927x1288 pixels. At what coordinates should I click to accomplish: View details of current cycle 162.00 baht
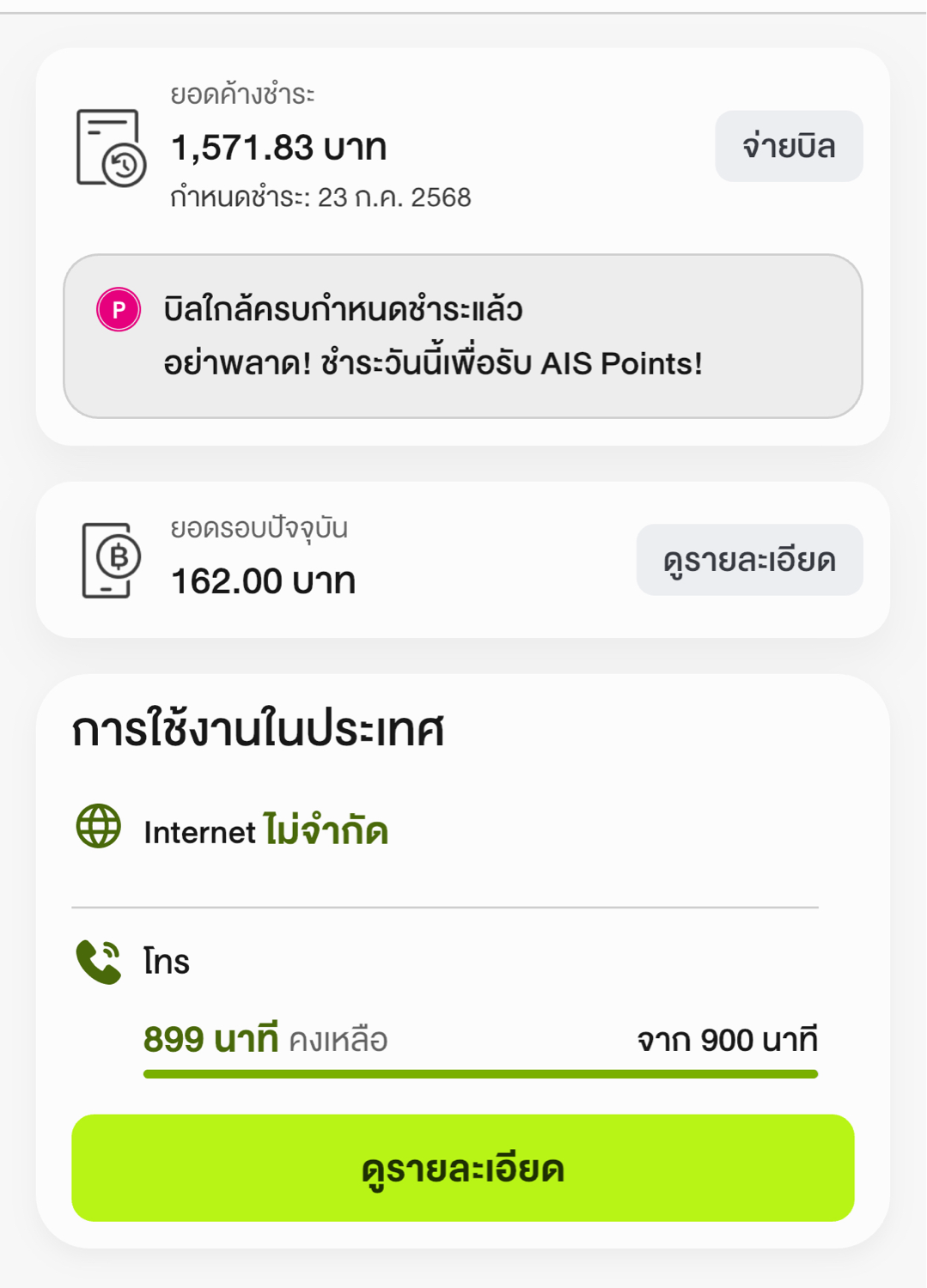pos(749,560)
